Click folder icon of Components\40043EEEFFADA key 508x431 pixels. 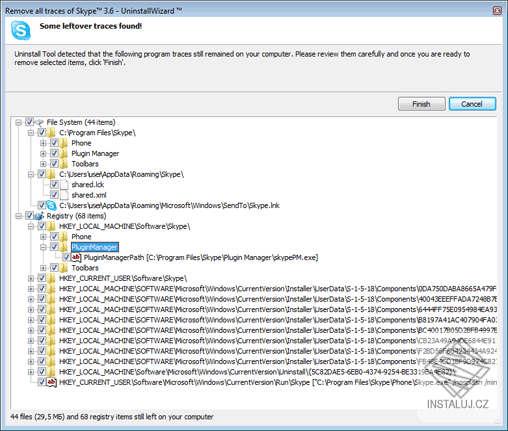tap(51, 299)
